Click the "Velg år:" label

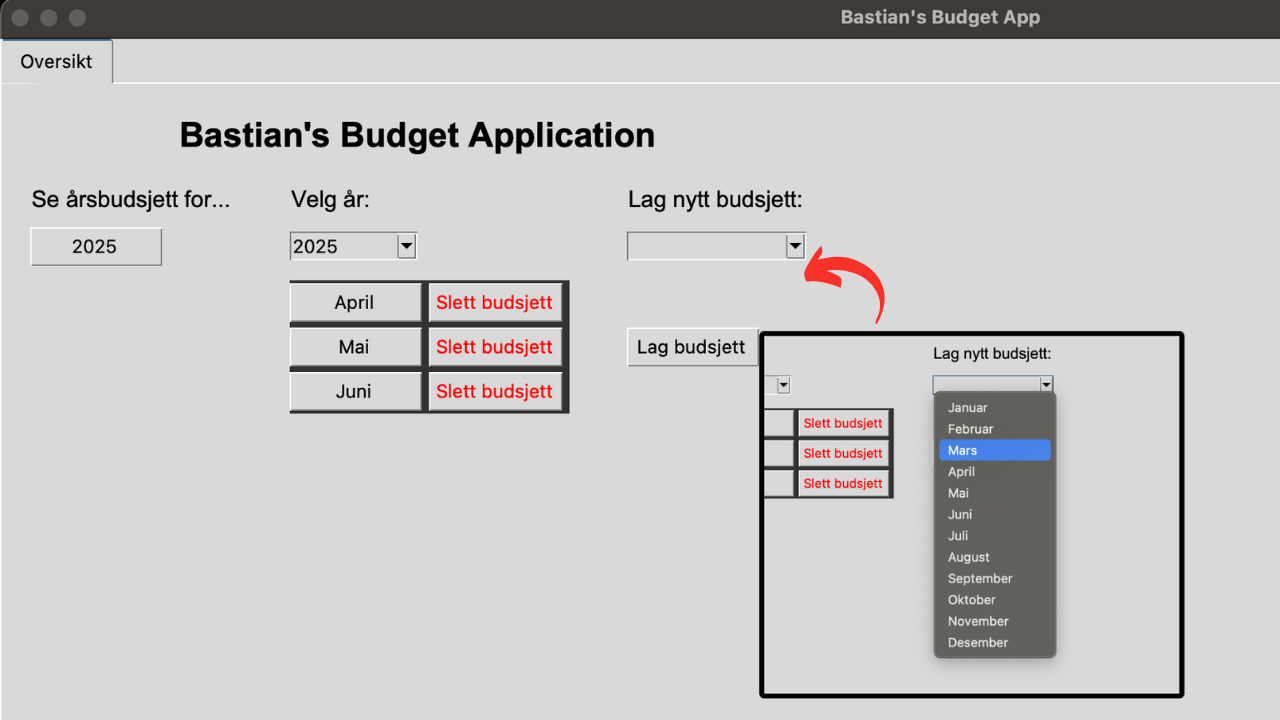click(331, 199)
